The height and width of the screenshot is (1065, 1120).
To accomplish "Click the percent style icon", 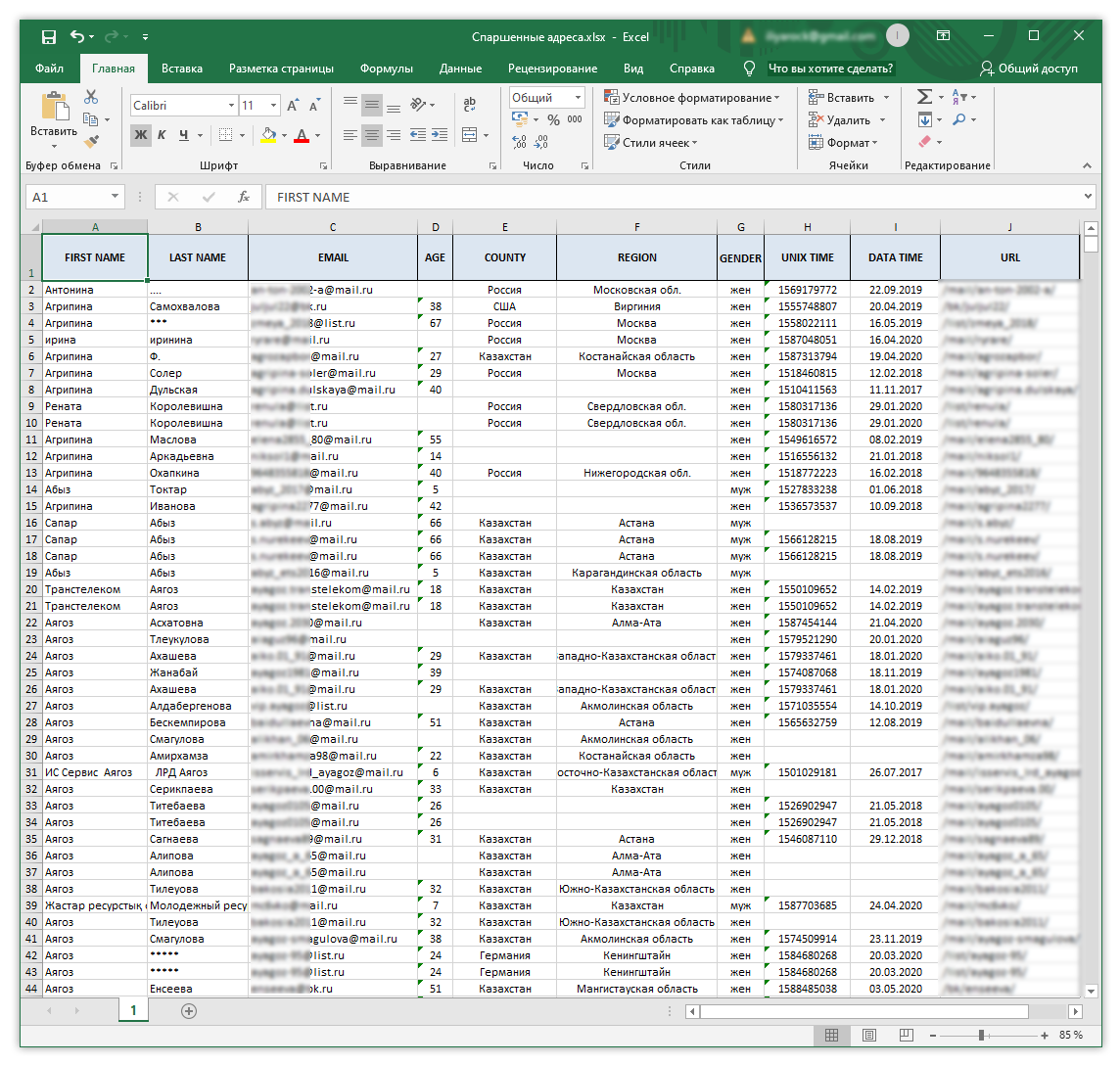I will (x=553, y=119).
